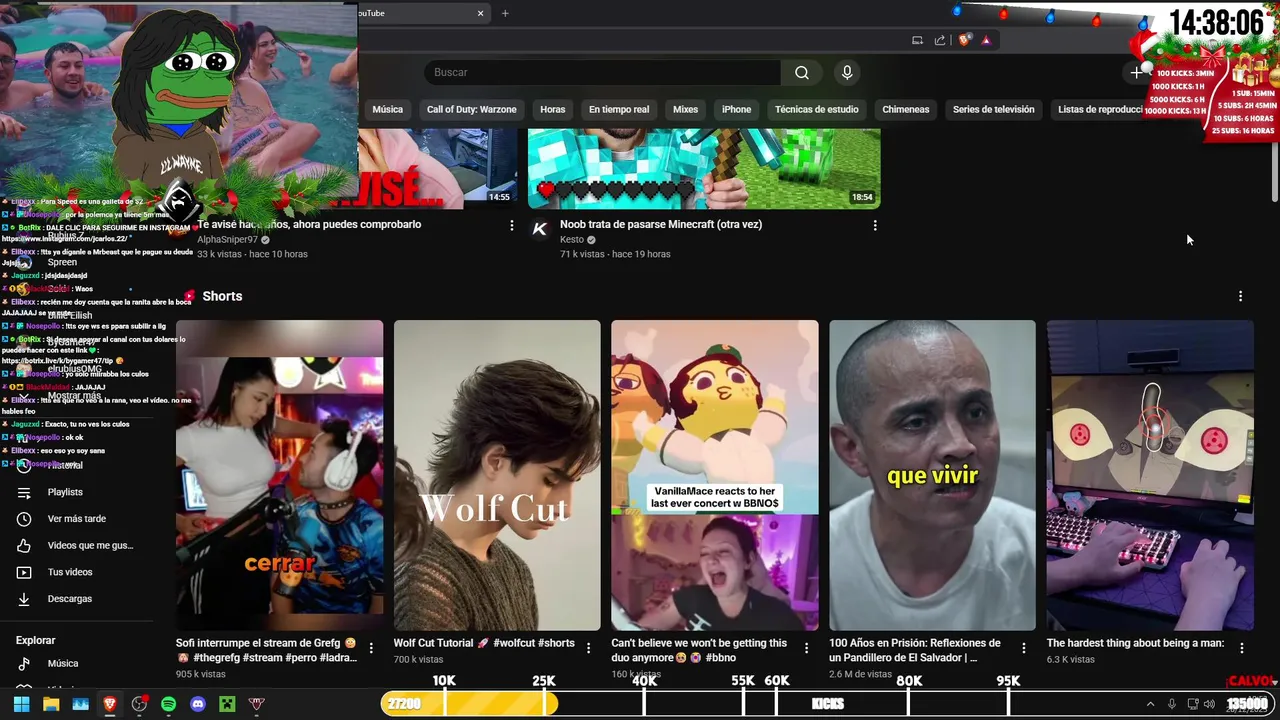Screen dimensions: 1280x720
Task: Open Noob Minecraft video thumbnail
Action: pyautogui.click(x=704, y=168)
